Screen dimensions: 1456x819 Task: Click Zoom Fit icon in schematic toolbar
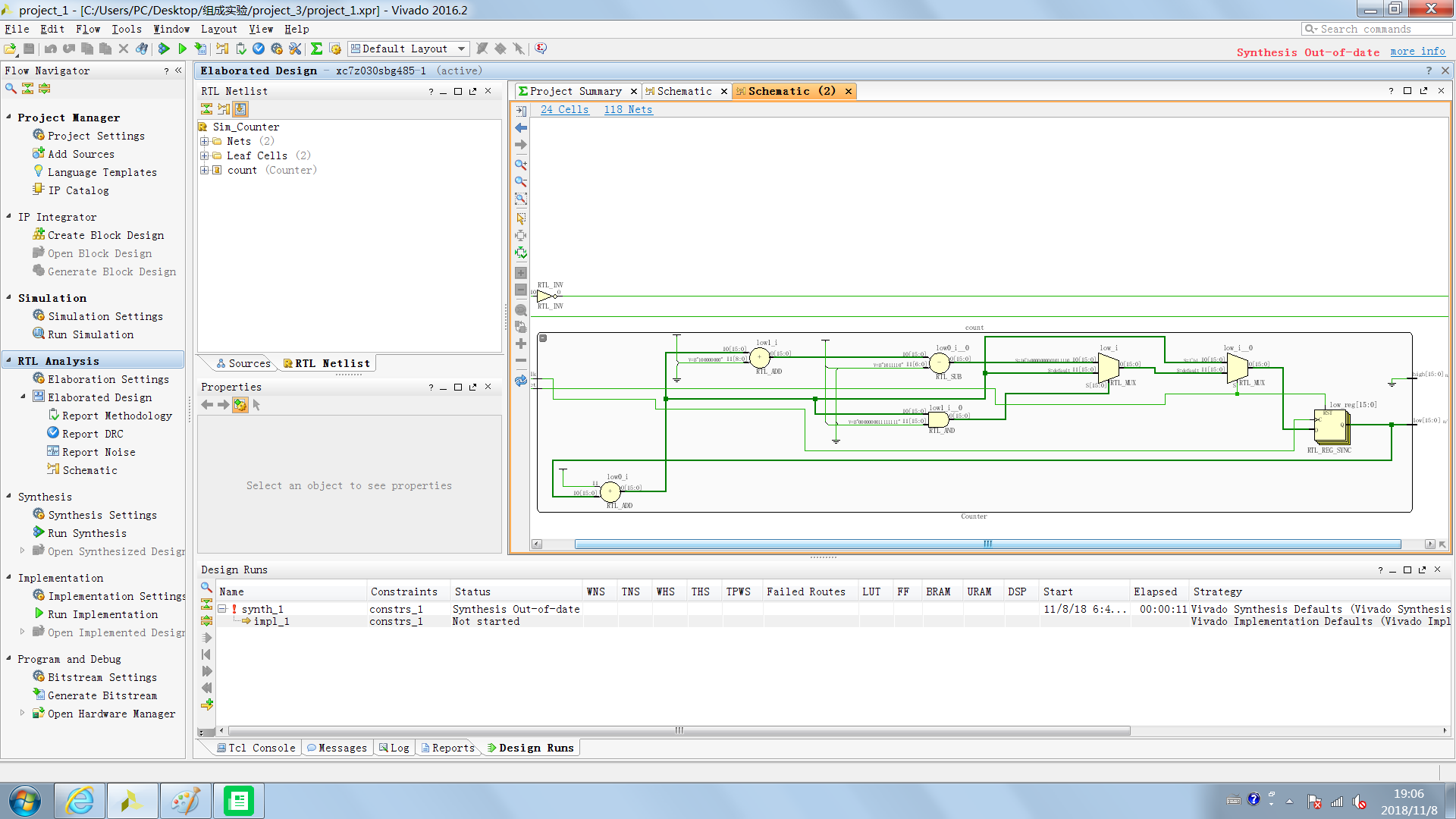(x=521, y=199)
